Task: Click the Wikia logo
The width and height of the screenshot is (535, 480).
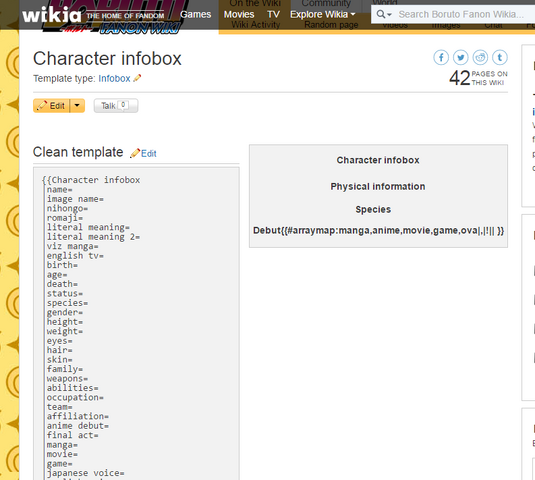Action: [52, 15]
